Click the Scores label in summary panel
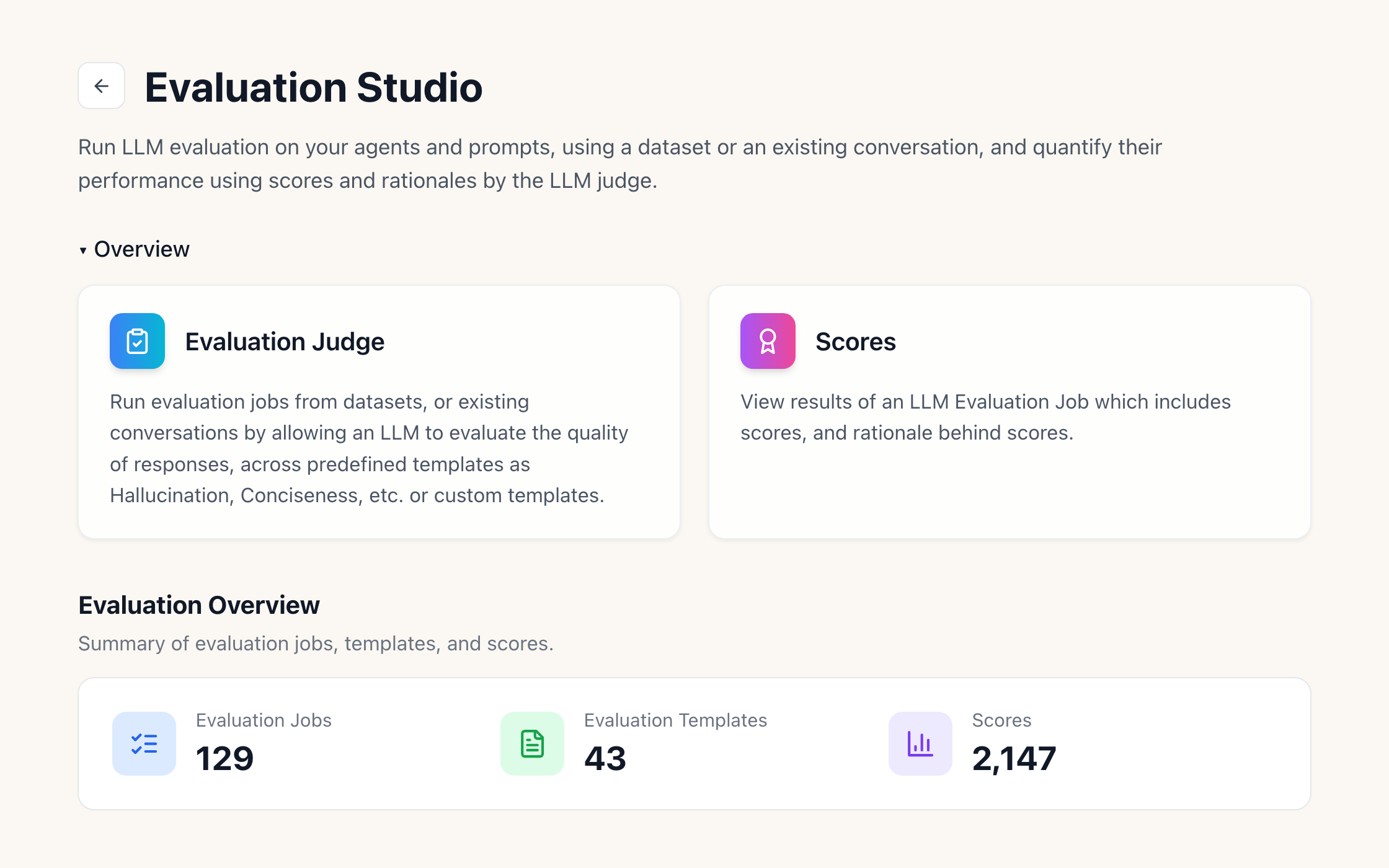The width and height of the screenshot is (1389, 868). pyautogui.click(x=1001, y=720)
